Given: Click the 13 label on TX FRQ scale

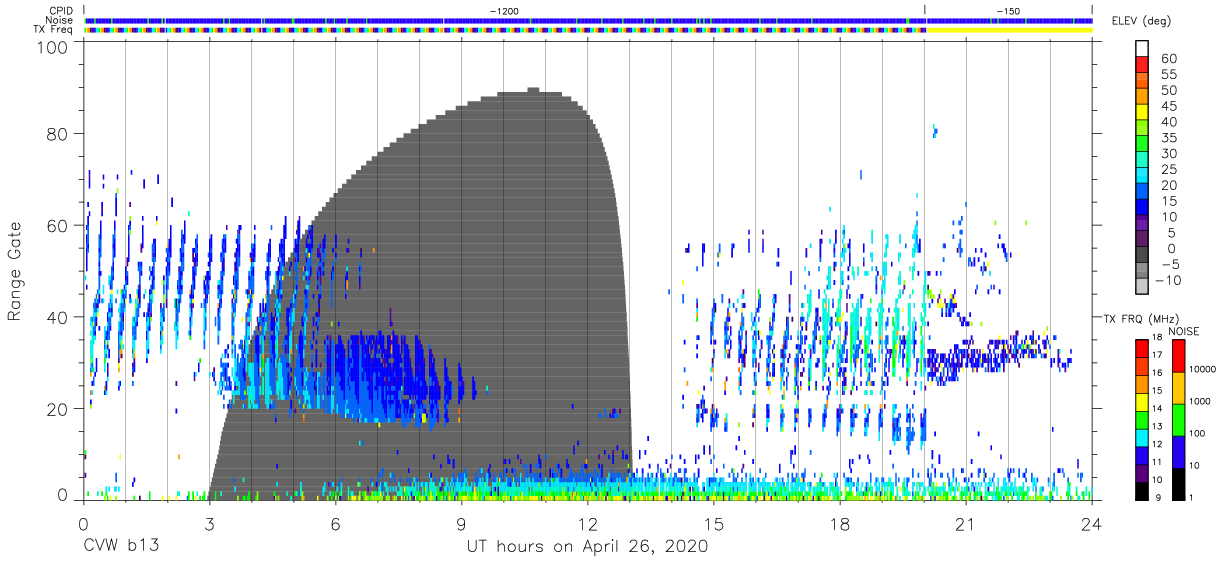Looking at the screenshot, I should [x=1157, y=426].
